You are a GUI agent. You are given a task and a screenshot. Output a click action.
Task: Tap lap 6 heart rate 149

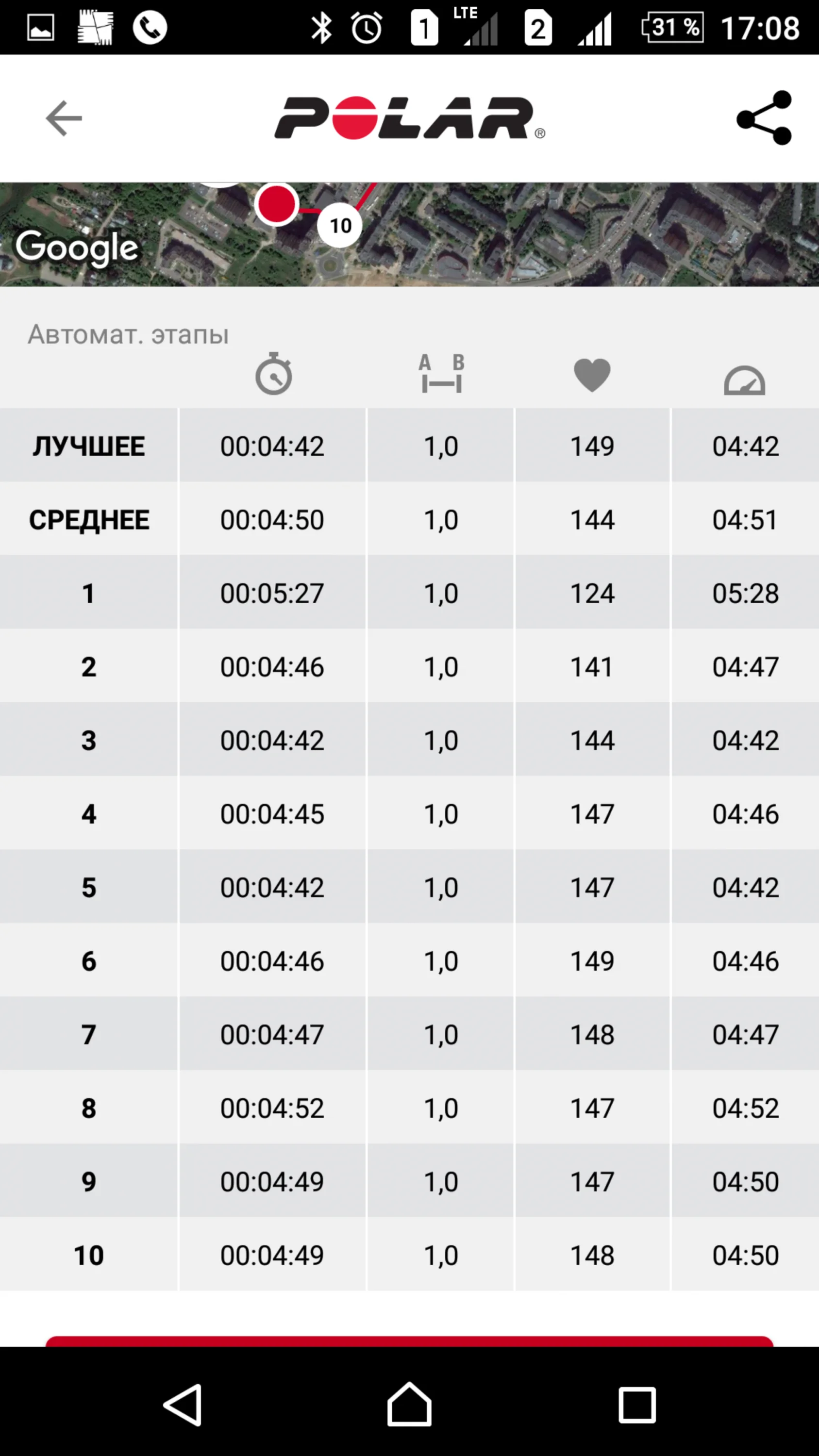pos(592,960)
